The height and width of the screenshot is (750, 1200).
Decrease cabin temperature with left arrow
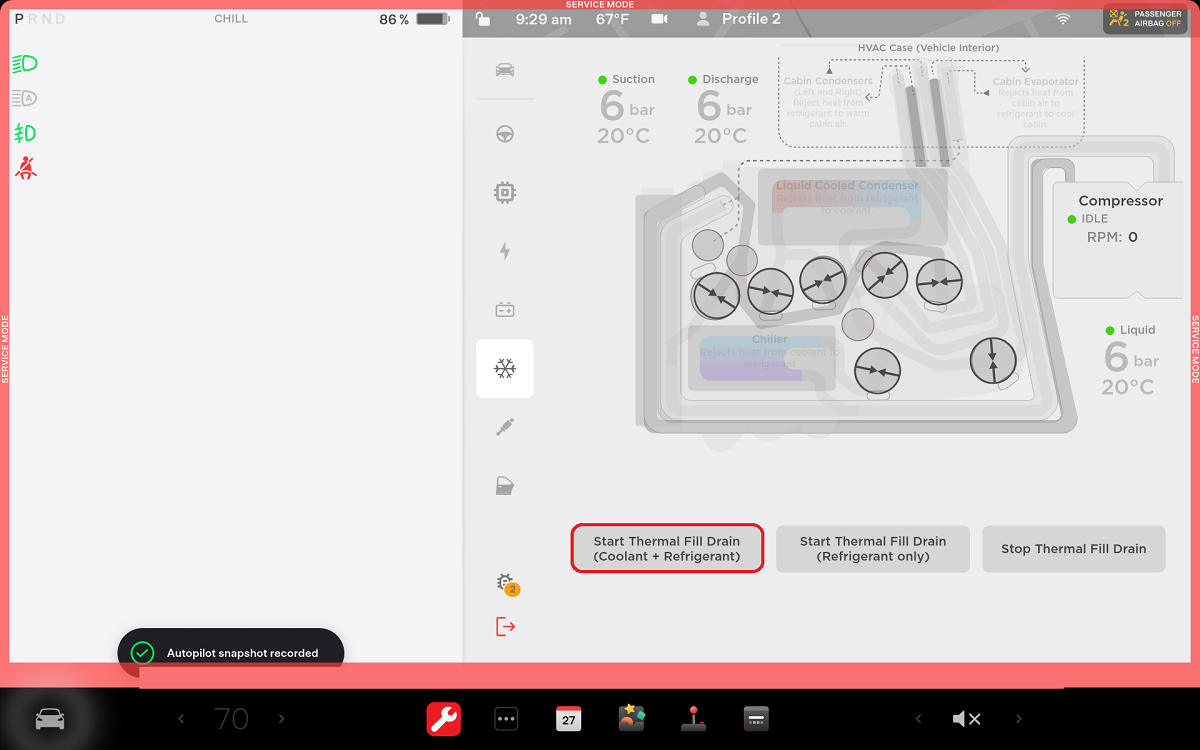[x=181, y=719]
